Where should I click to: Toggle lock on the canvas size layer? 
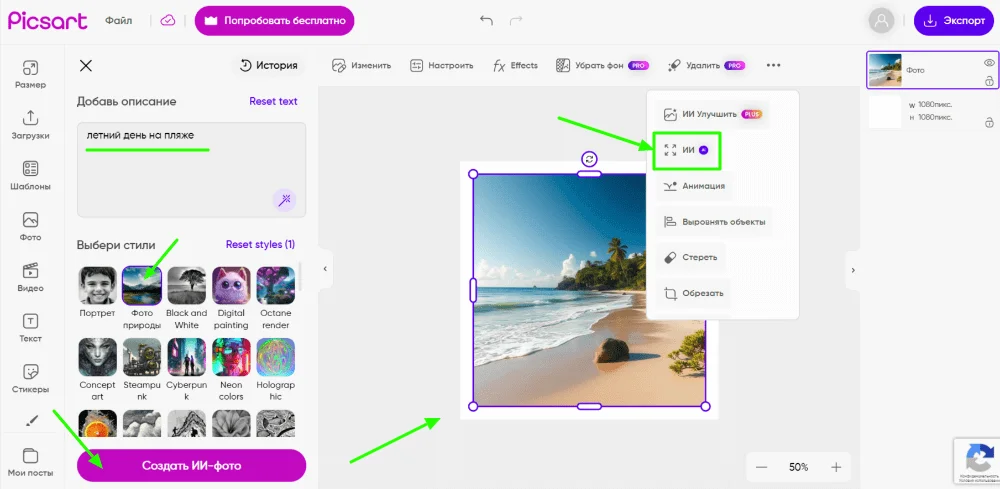pos(988,120)
